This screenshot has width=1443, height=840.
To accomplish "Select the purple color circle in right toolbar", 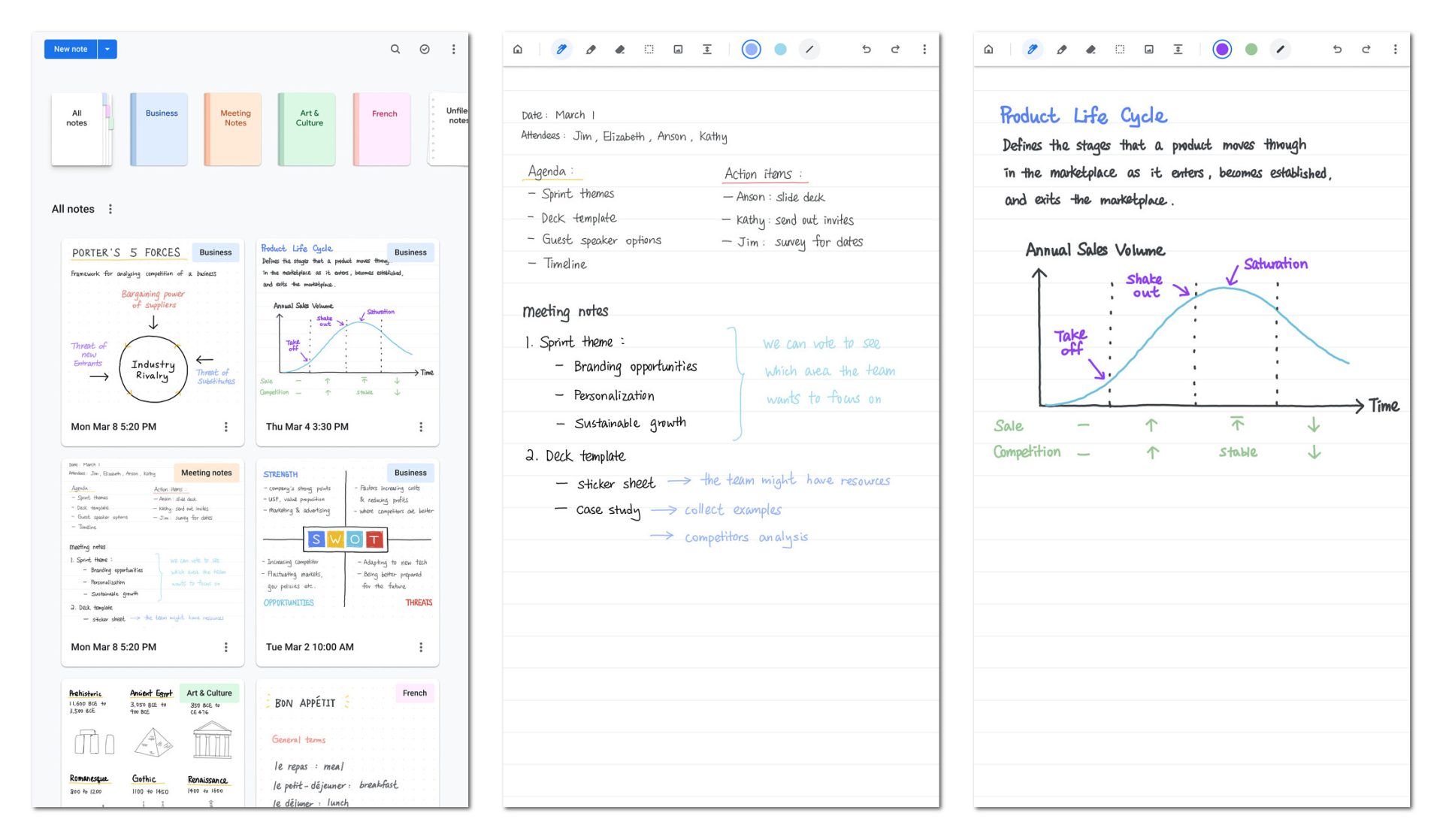I will pyautogui.click(x=1222, y=50).
